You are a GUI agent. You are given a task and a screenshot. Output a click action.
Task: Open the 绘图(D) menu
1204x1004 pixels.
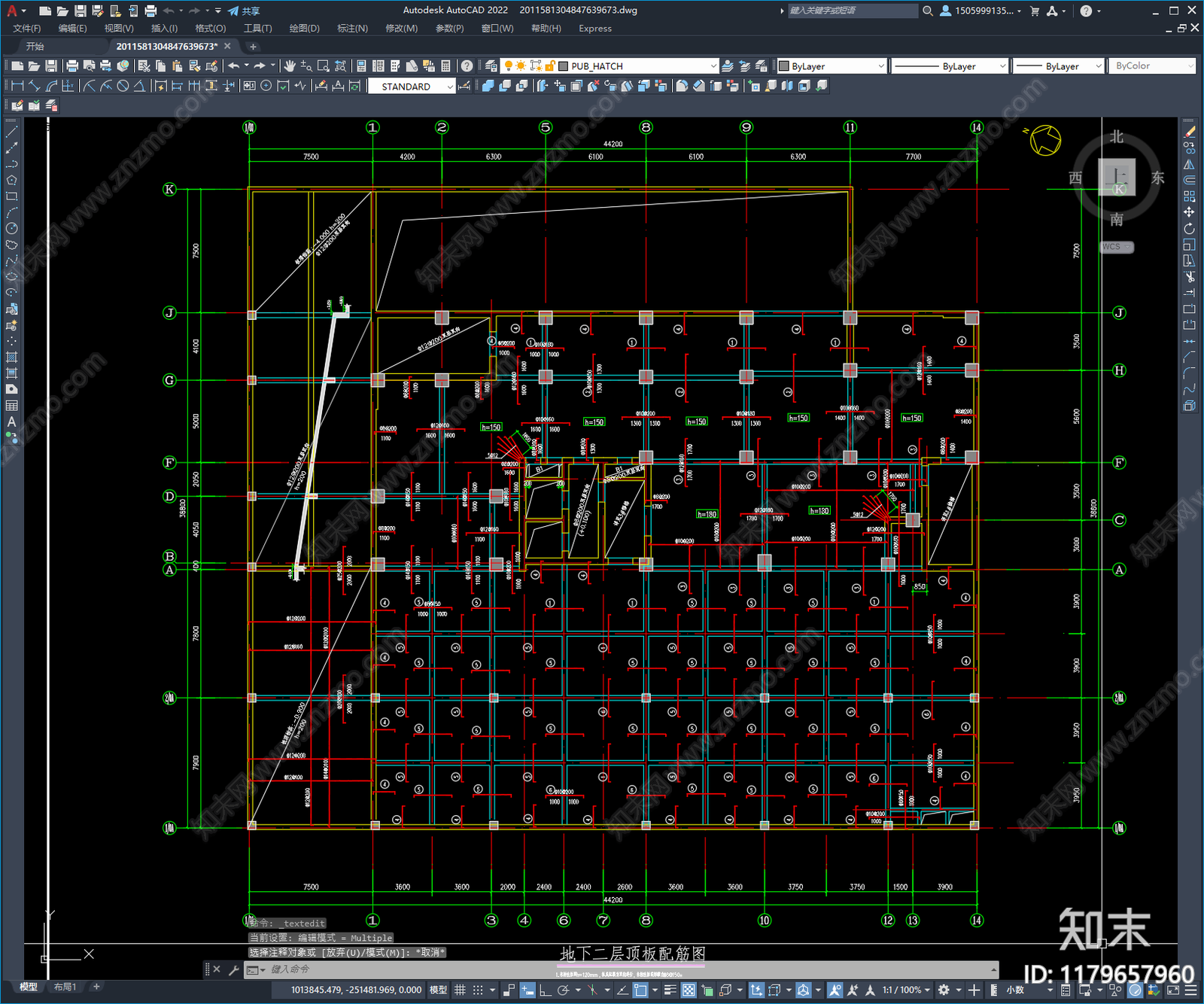click(x=304, y=29)
